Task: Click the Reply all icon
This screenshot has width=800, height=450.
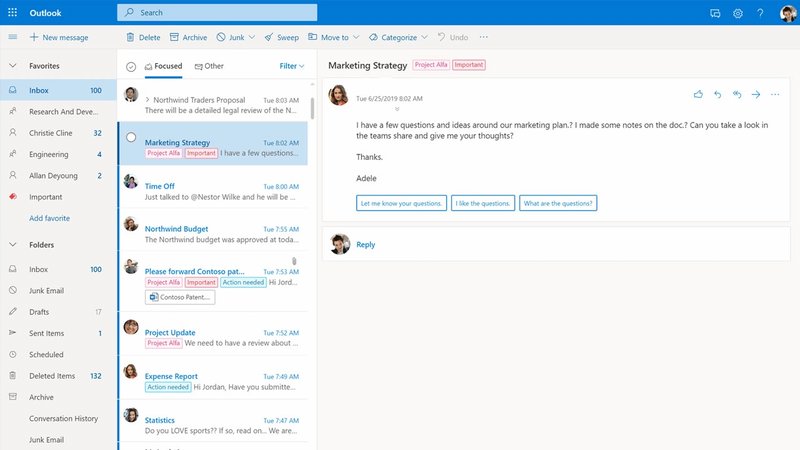Action: click(x=737, y=94)
